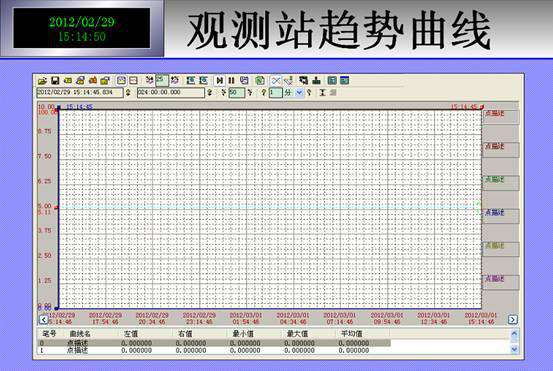Pause the trend curve updating
Screen dimensions: 553x371
(x=231, y=81)
